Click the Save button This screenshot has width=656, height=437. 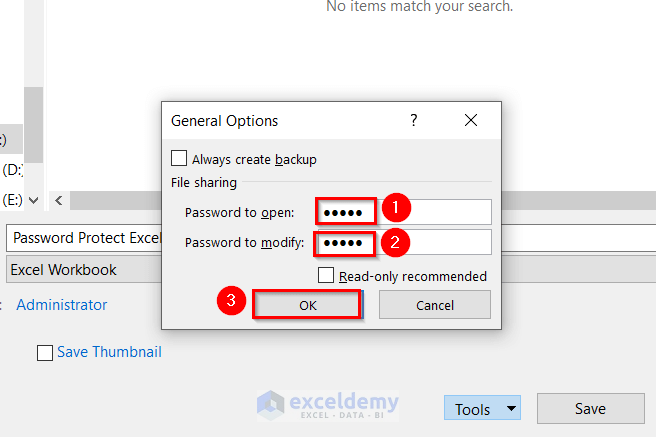(590, 408)
